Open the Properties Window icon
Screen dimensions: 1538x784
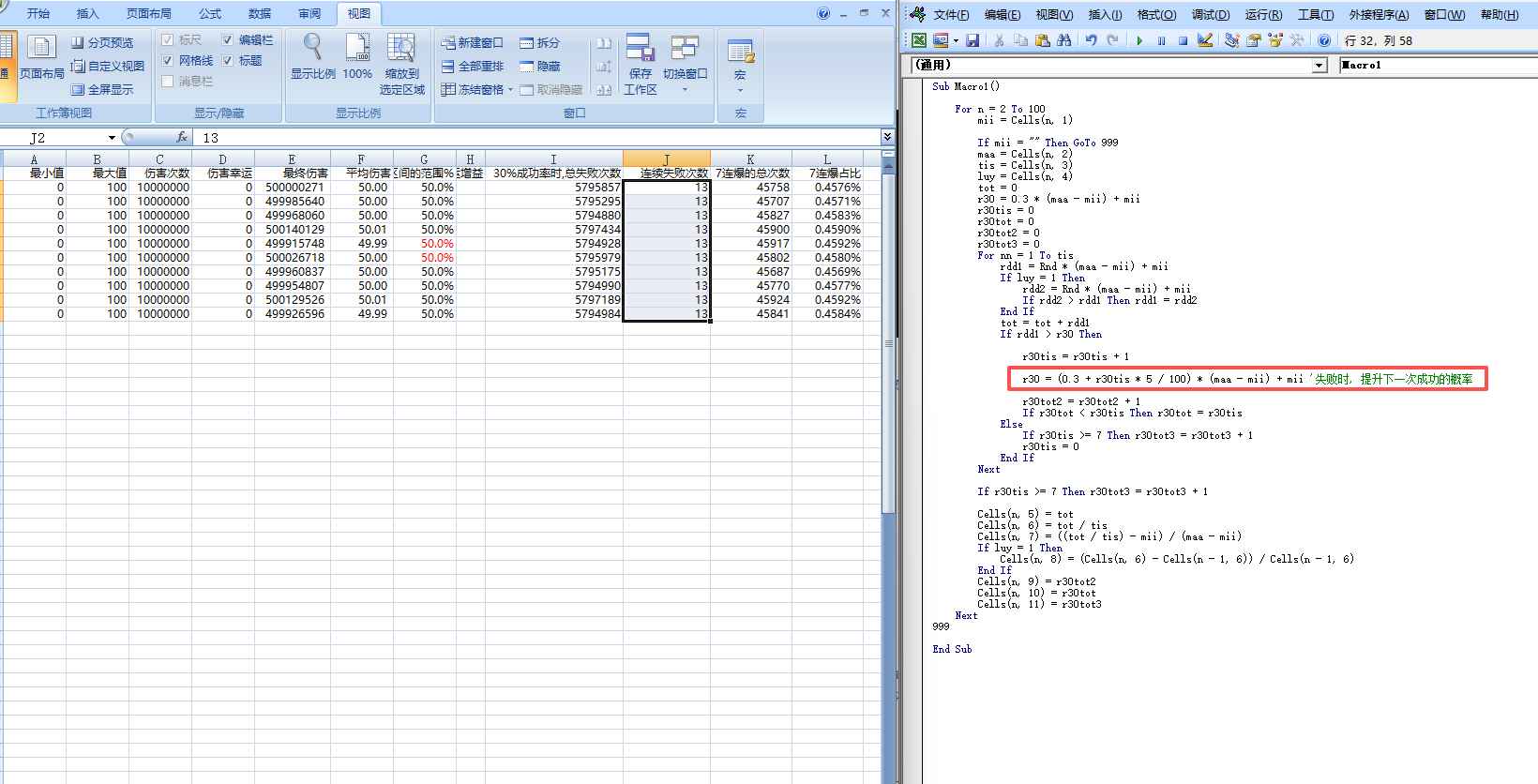point(1254,40)
